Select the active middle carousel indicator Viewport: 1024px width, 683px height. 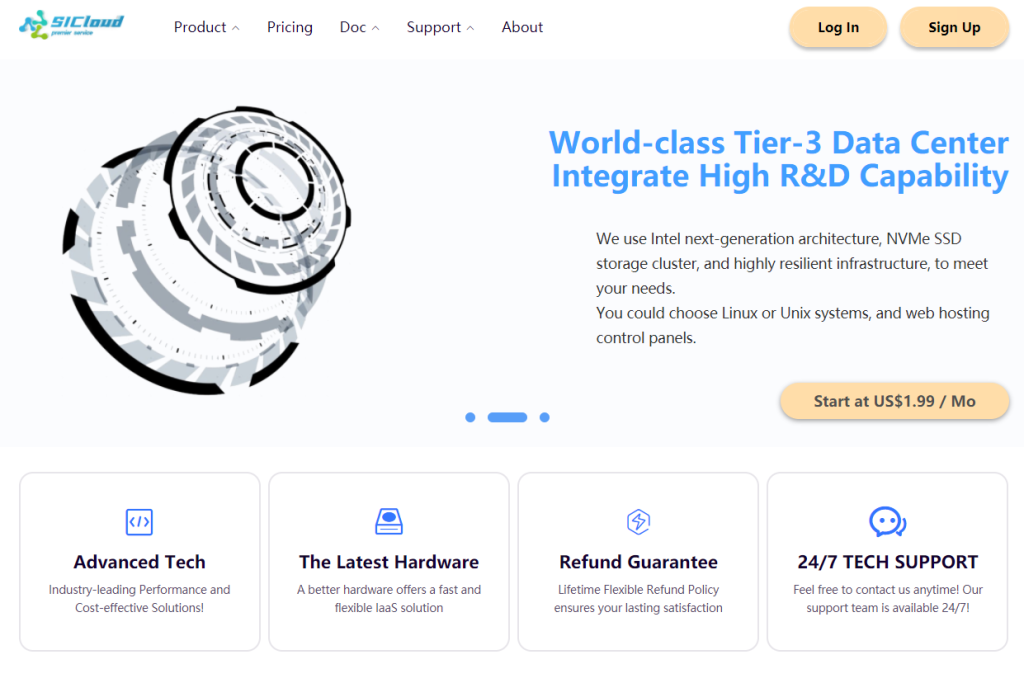(x=507, y=417)
